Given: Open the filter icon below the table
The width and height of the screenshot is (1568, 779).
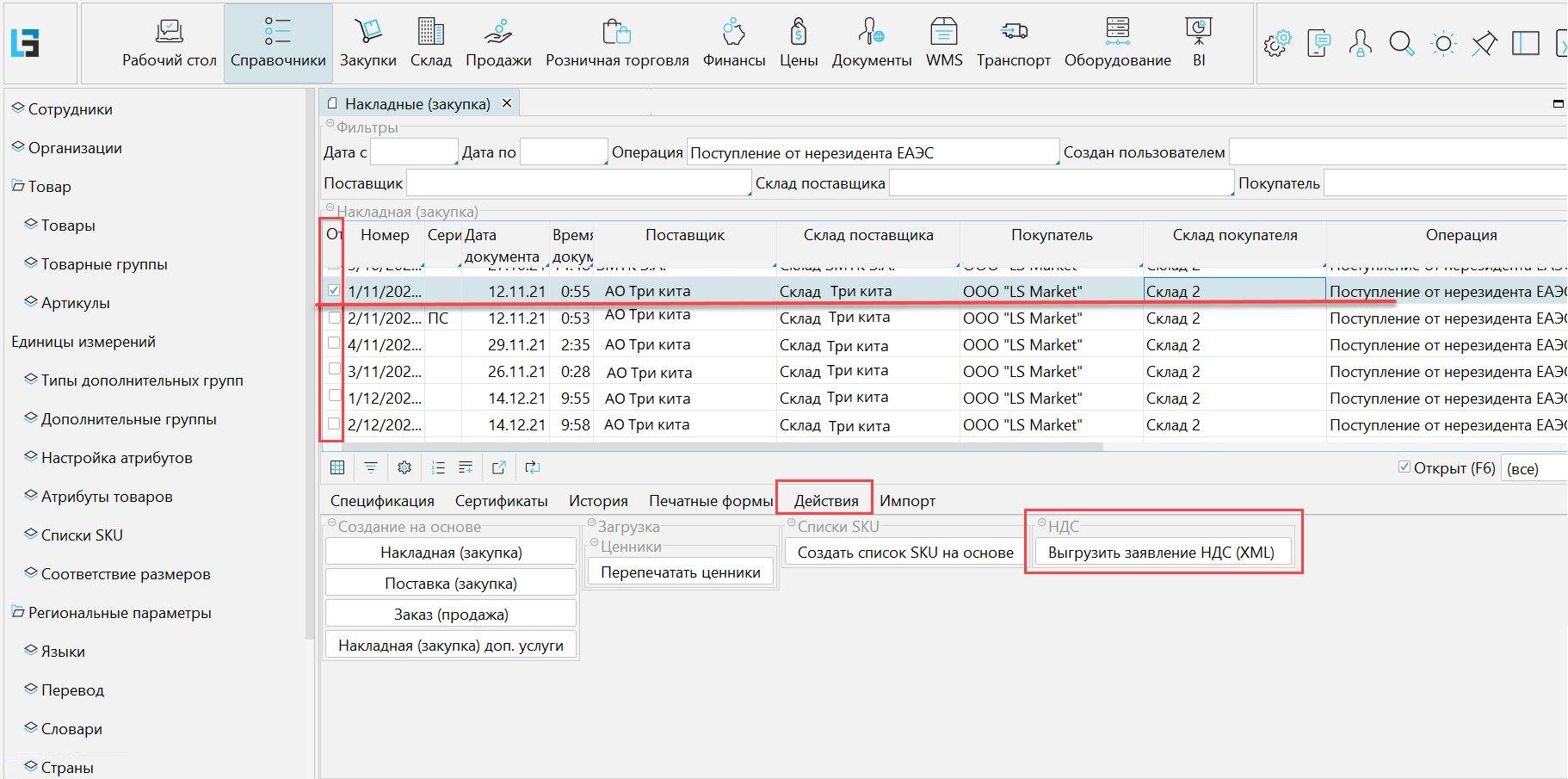Looking at the screenshot, I should (371, 467).
